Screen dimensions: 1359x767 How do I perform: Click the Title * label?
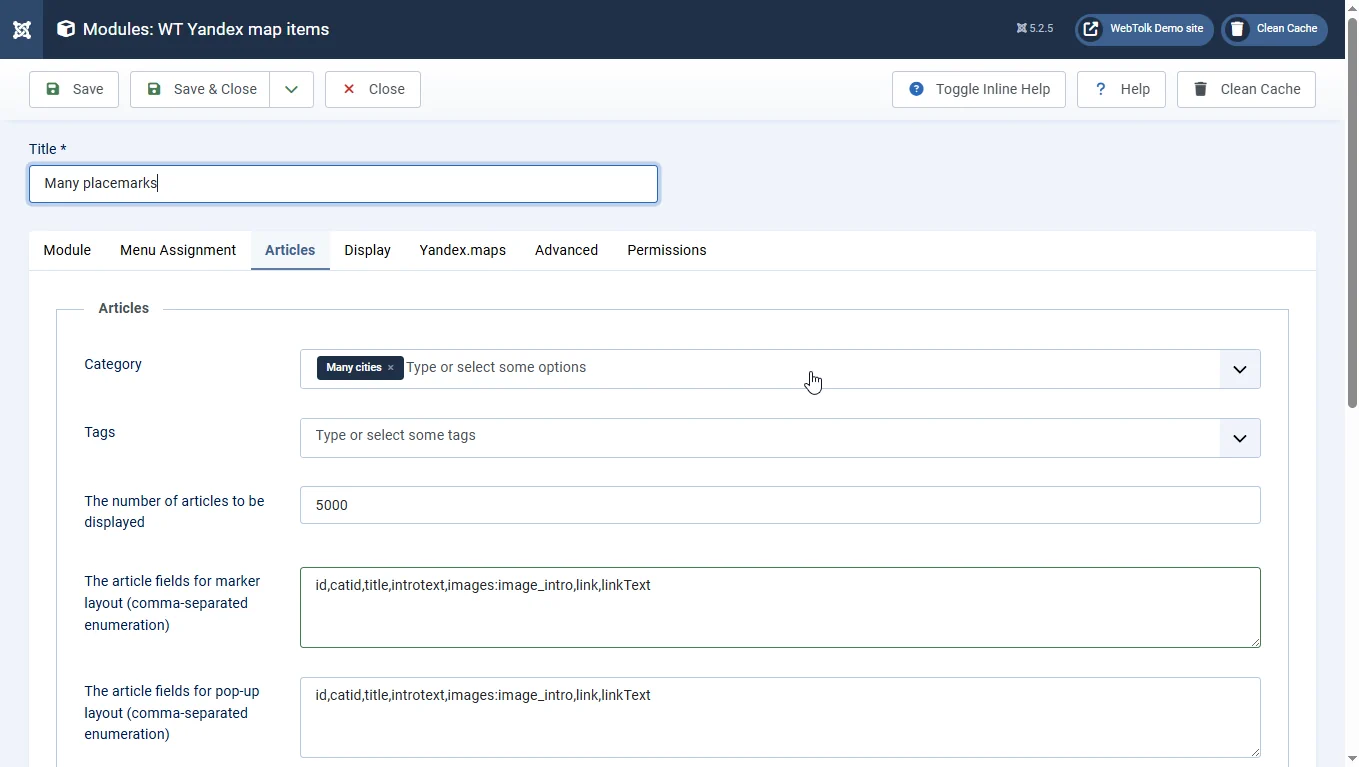tap(48, 149)
